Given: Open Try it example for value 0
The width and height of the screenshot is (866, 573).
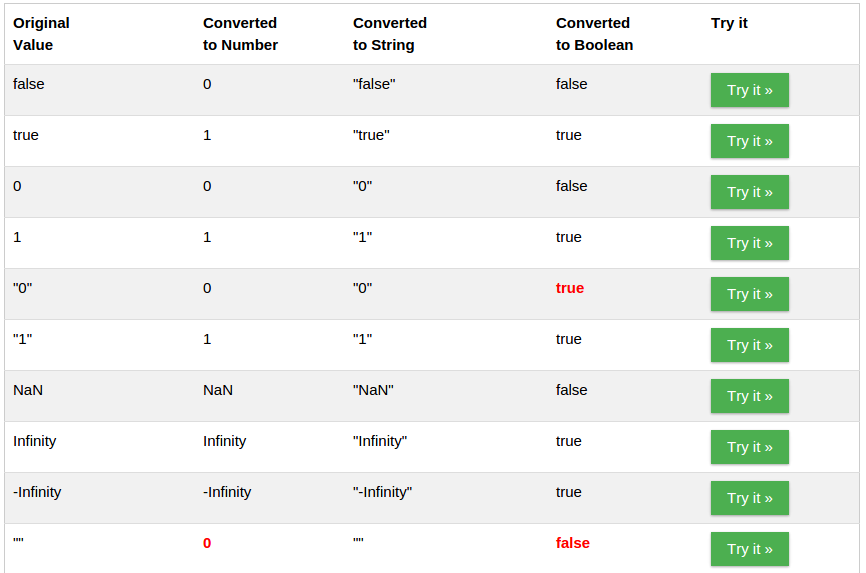Looking at the screenshot, I should point(749,192).
